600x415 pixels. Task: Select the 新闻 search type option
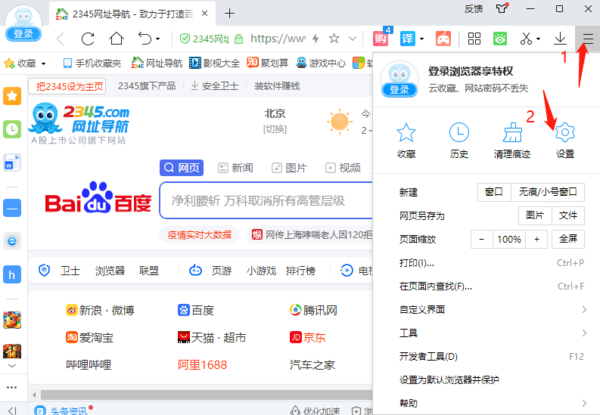coord(234,167)
